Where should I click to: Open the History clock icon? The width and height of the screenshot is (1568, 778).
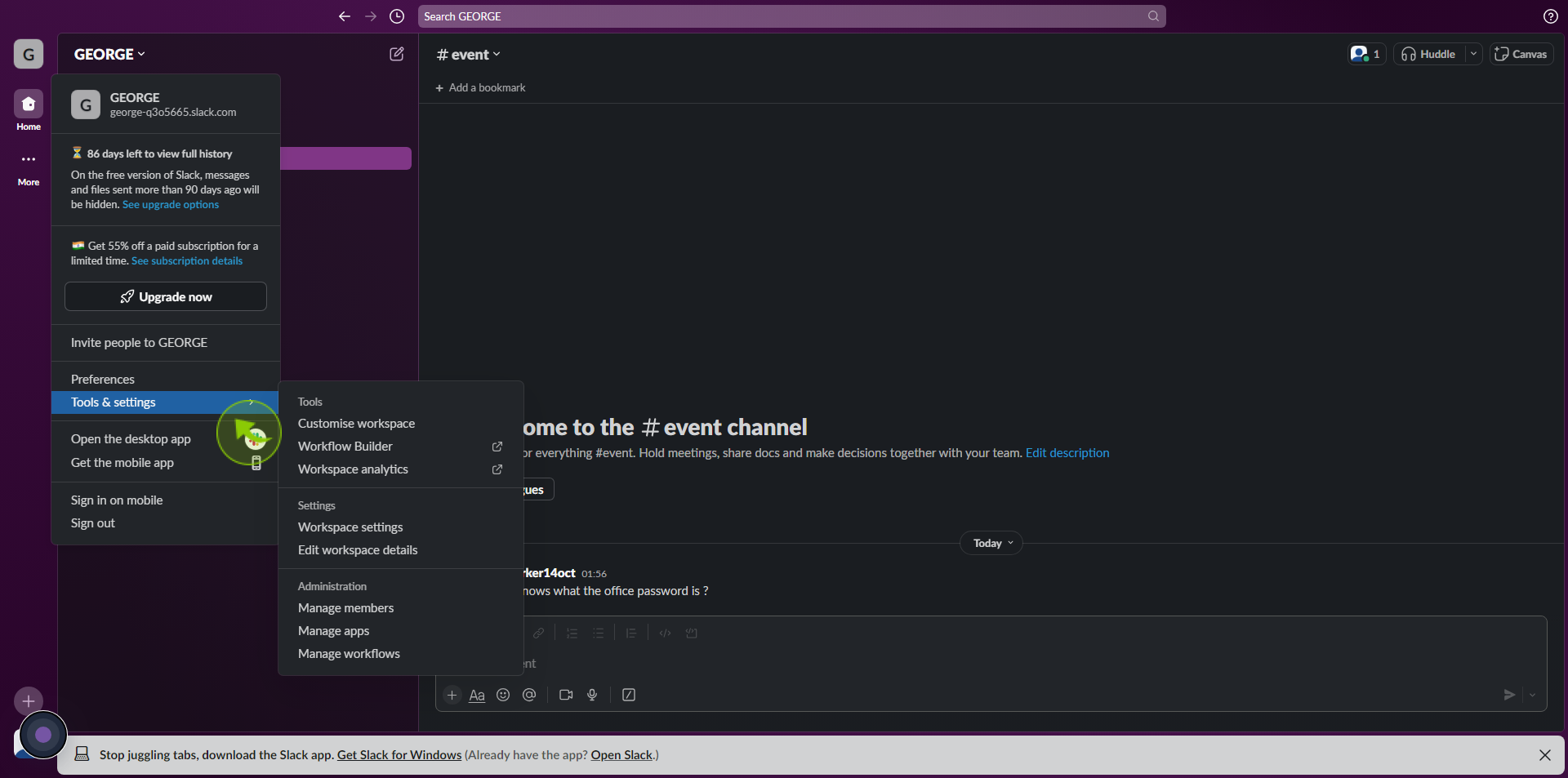pos(397,16)
